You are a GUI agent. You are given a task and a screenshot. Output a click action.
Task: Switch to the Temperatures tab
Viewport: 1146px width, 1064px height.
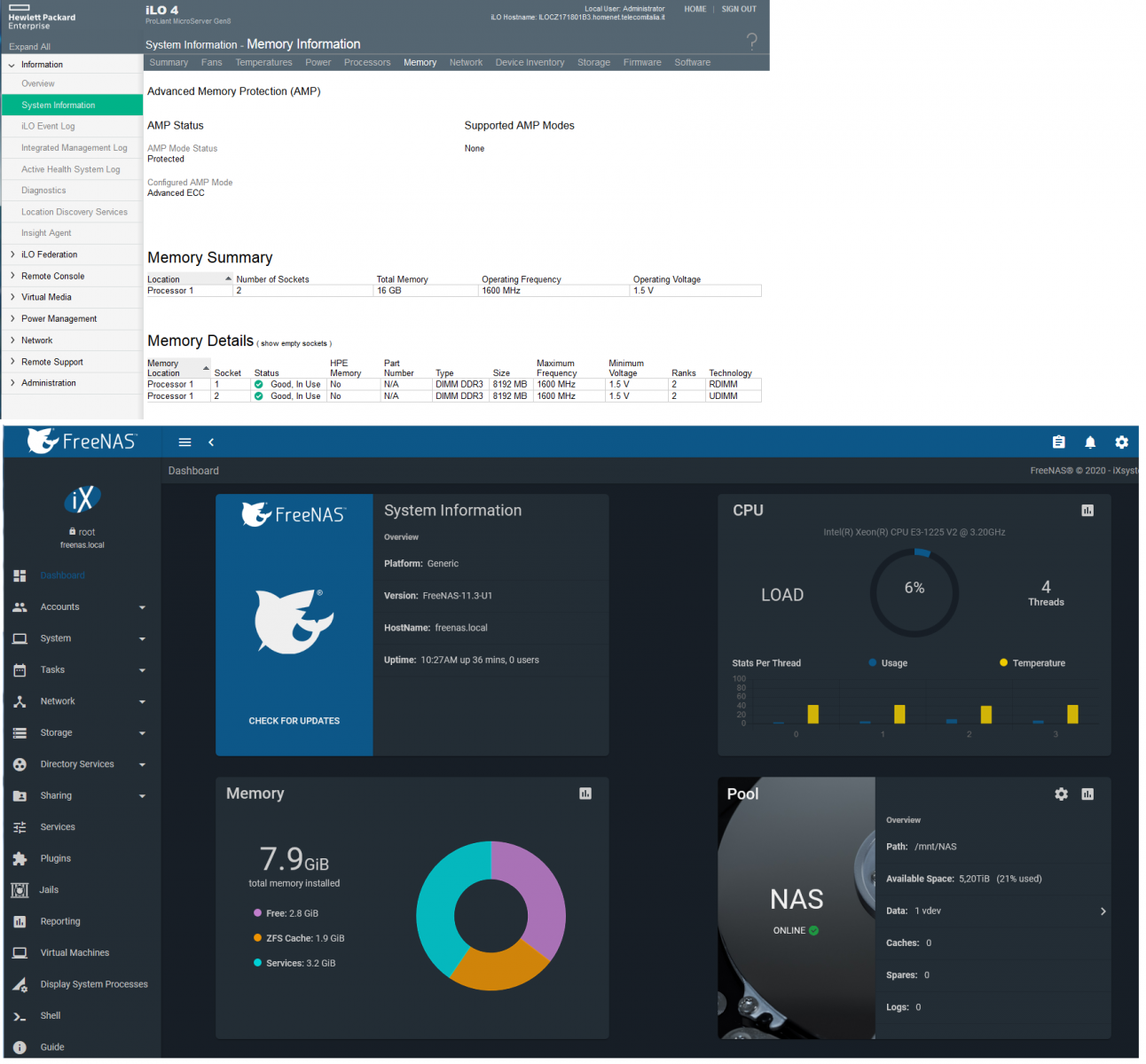(263, 62)
